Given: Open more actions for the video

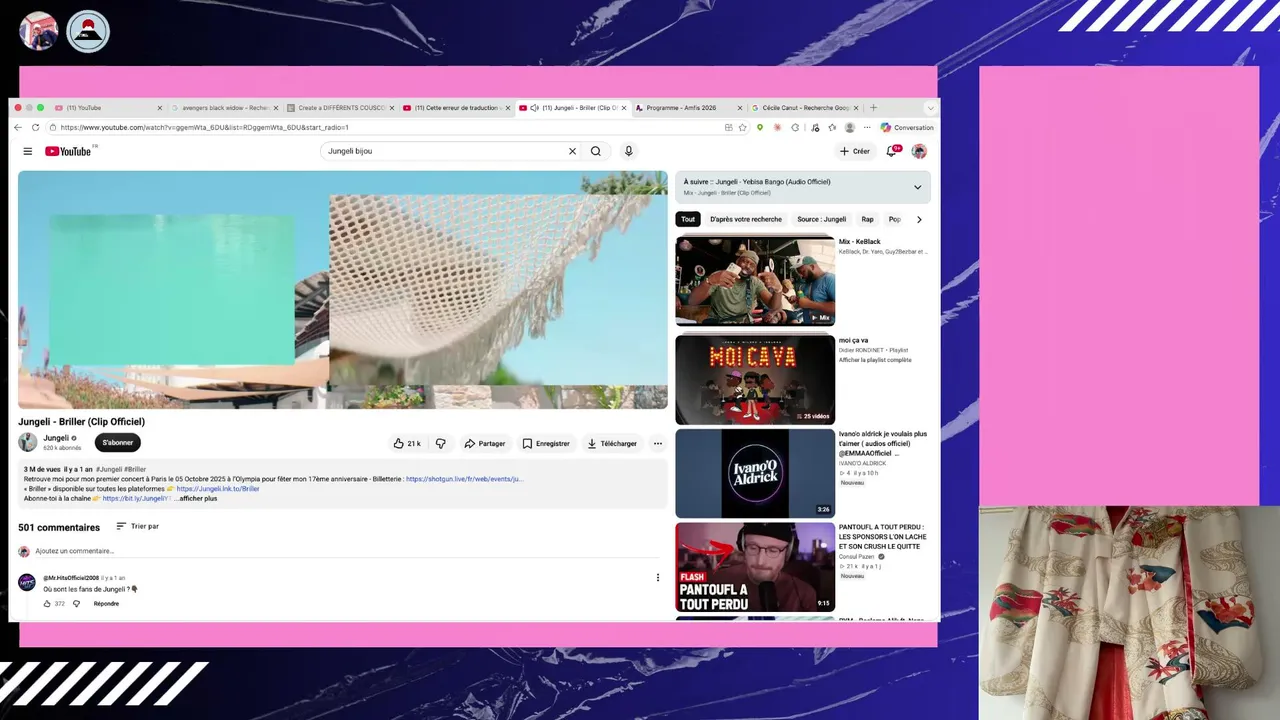Looking at the screenshot, I should pos(657,443).
